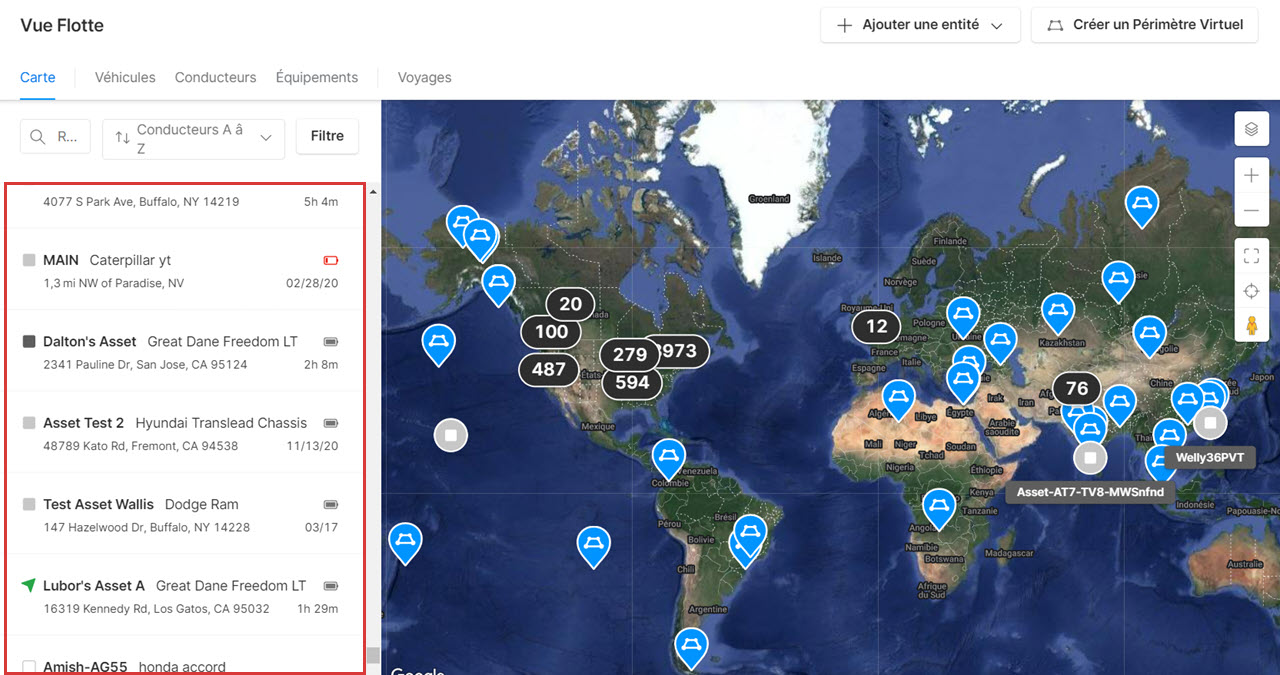
Task: Click battery icon for Test Asset Wallis
Action: click(x=331, y=504)
